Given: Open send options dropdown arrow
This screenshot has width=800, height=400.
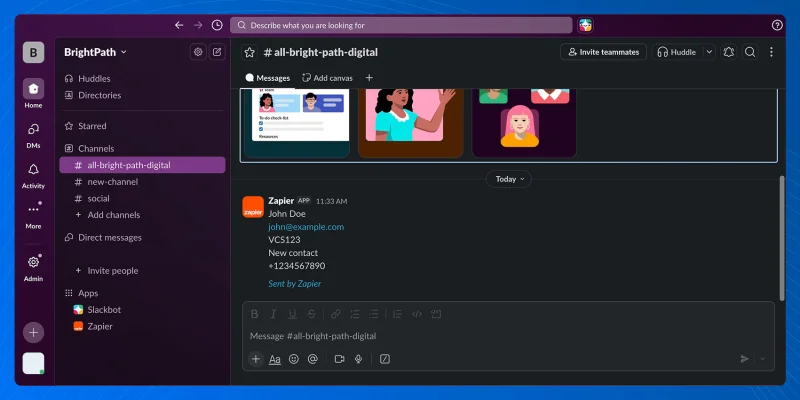Looking at the screenshot, I should pos(762,359).
